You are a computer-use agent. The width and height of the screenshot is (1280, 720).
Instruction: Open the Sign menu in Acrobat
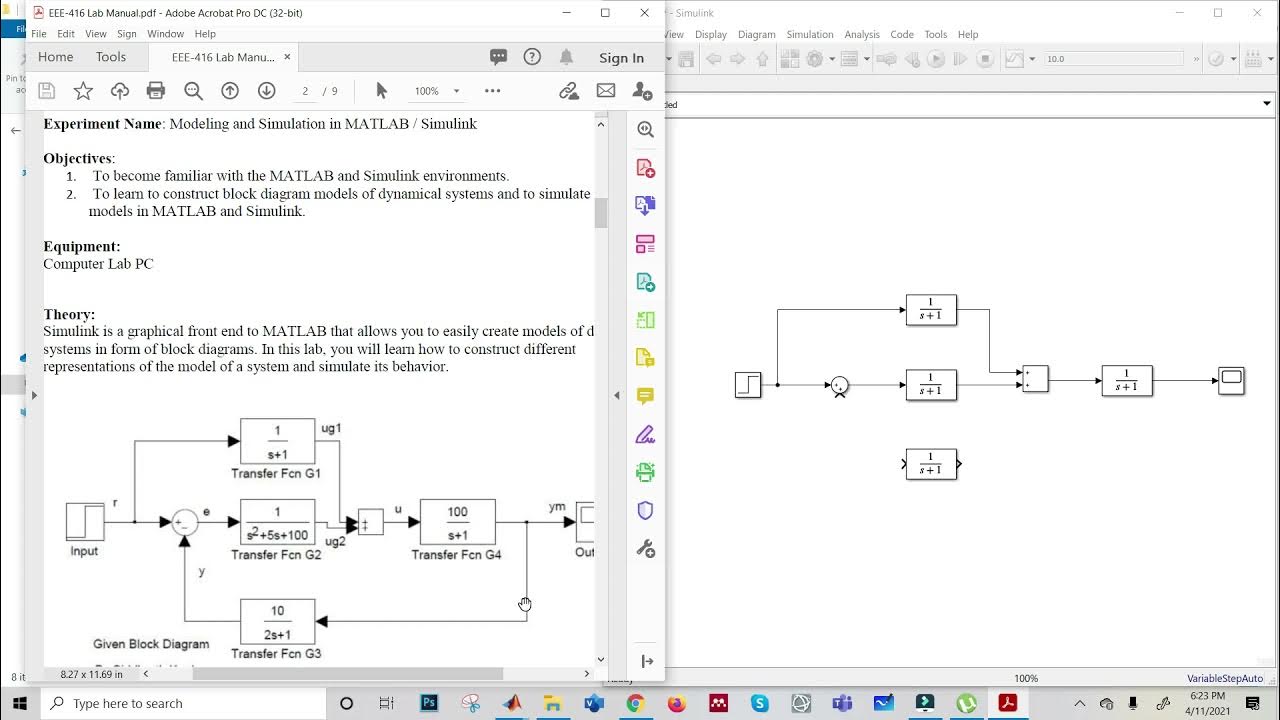pos(127,34)
